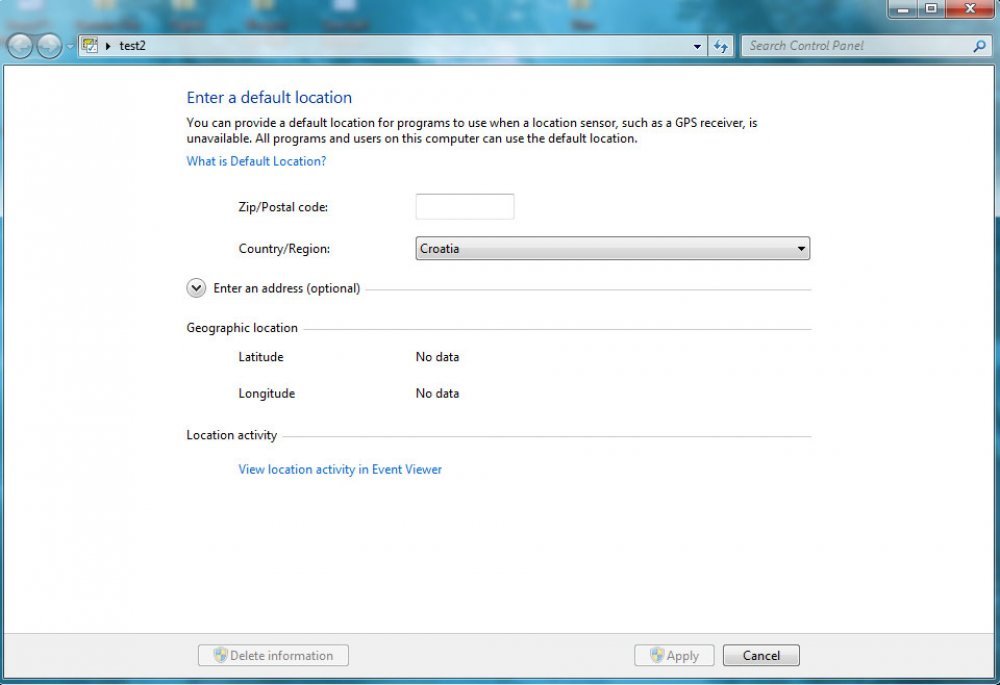Click the Enter an address (optional) label
Screen dimensions: 1000x685
(x=286, y=288)
